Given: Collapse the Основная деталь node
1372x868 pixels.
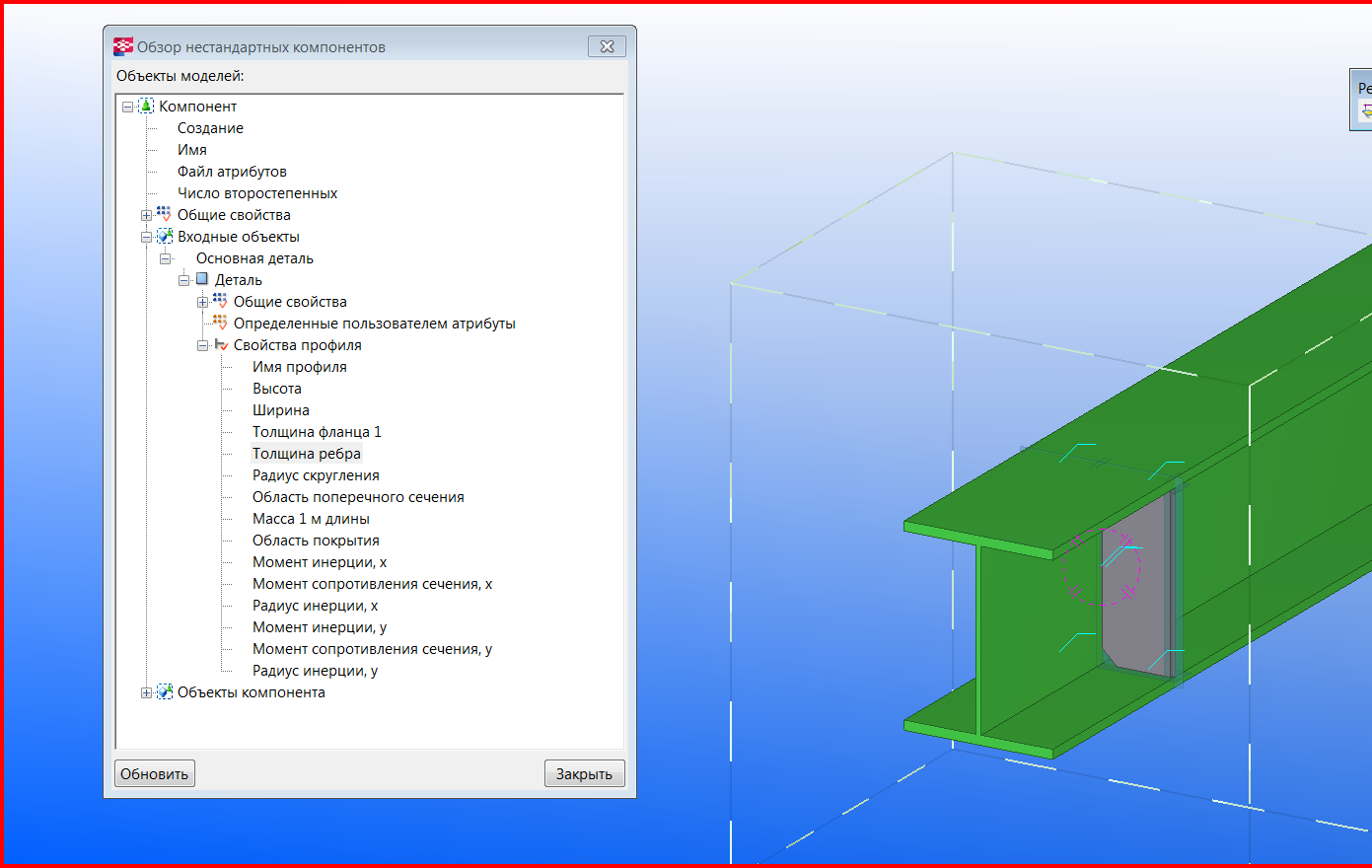Looking at the screenshot, I should tap(165, 258).
